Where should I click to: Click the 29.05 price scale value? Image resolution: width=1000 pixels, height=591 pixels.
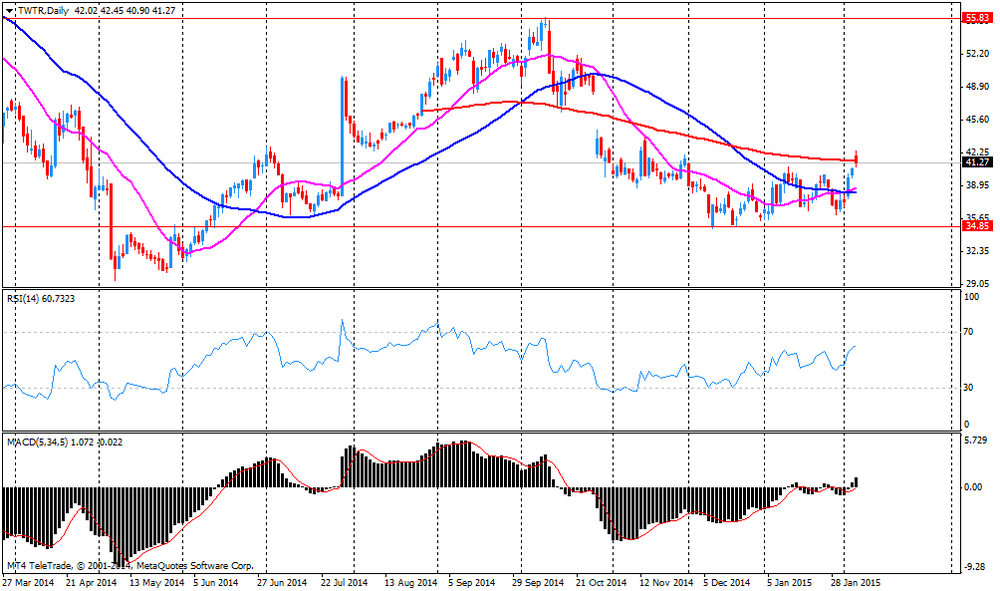pyautogui.click(x=978, y=283)
